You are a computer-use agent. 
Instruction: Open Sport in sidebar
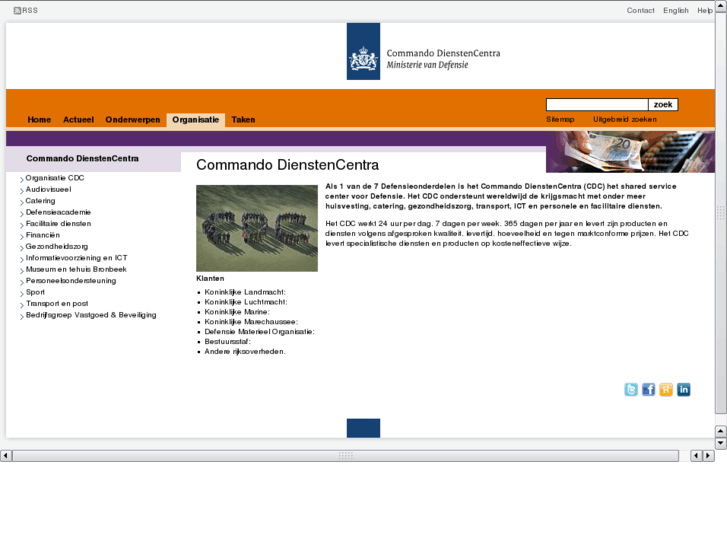coord(35,292)
